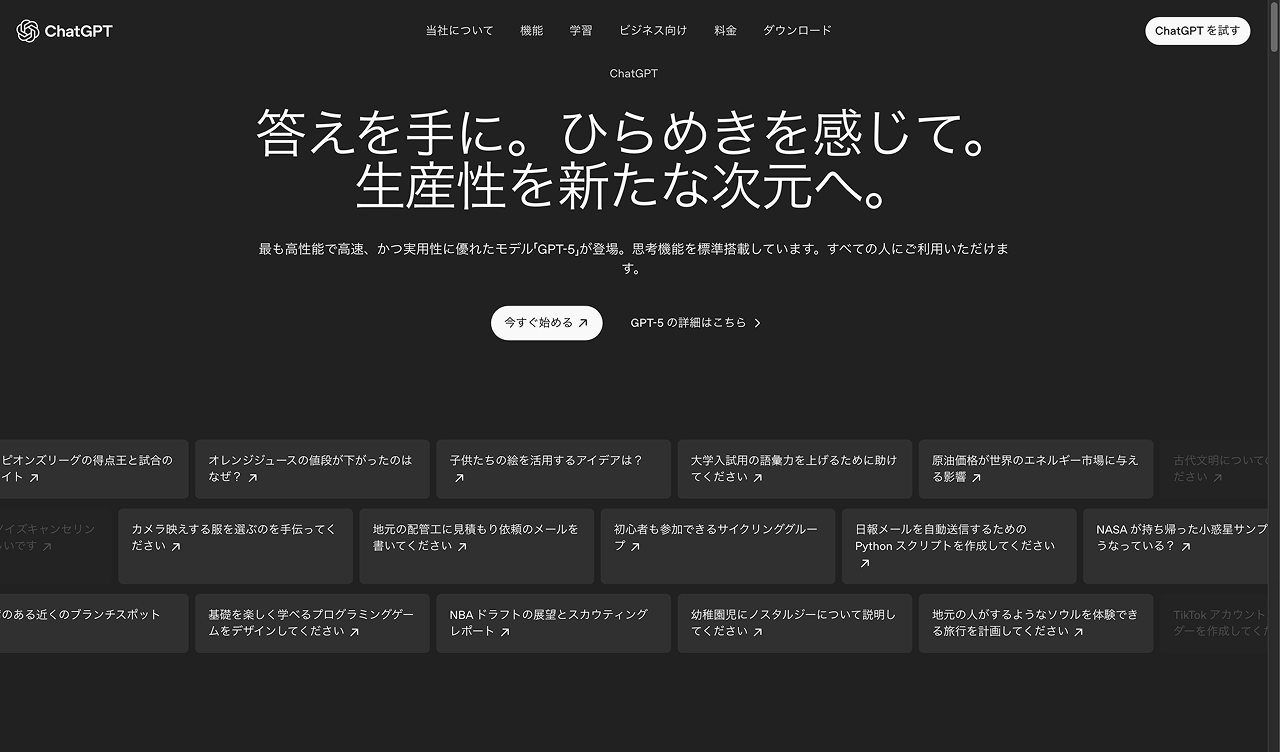Open the 当社について menu
The height and width of the screenshot is (752, 1280).
tap(459, 31)
